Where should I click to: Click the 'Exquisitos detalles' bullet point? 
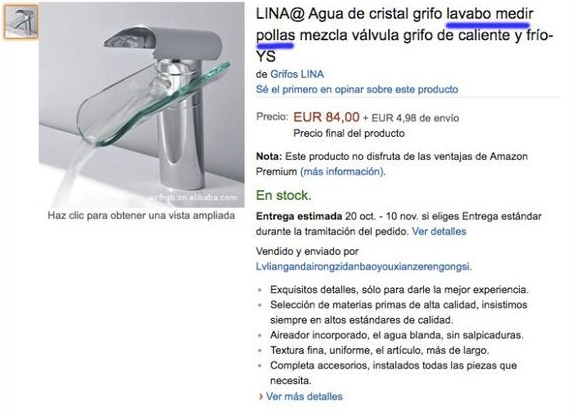click(x=399, y=290)
